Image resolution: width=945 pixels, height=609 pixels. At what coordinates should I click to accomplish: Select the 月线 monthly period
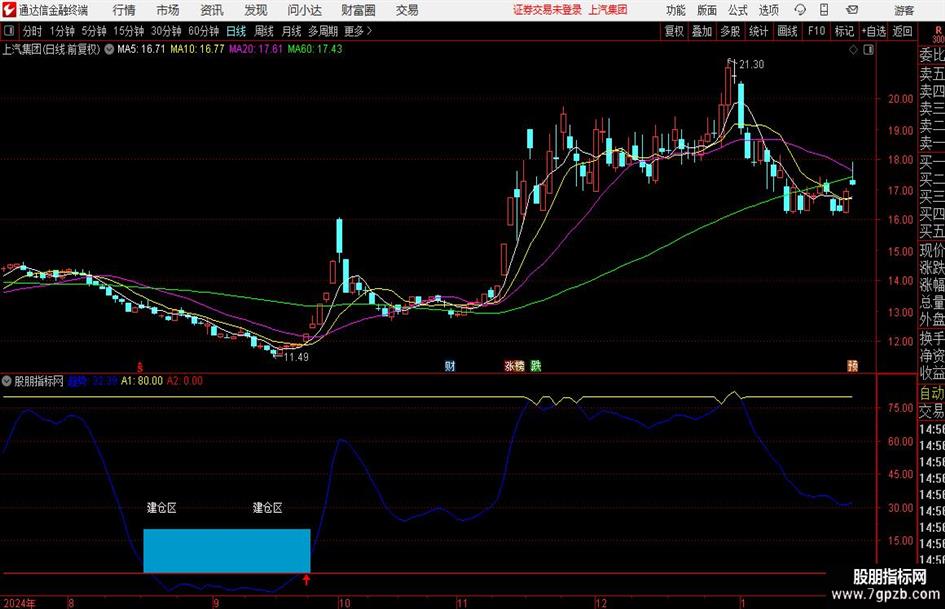(x=291, y=31)
